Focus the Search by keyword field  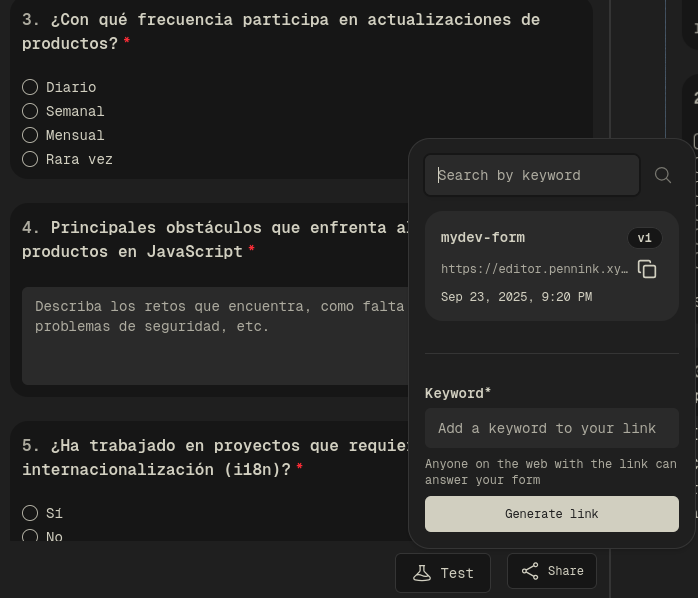(x=532, y=175)
